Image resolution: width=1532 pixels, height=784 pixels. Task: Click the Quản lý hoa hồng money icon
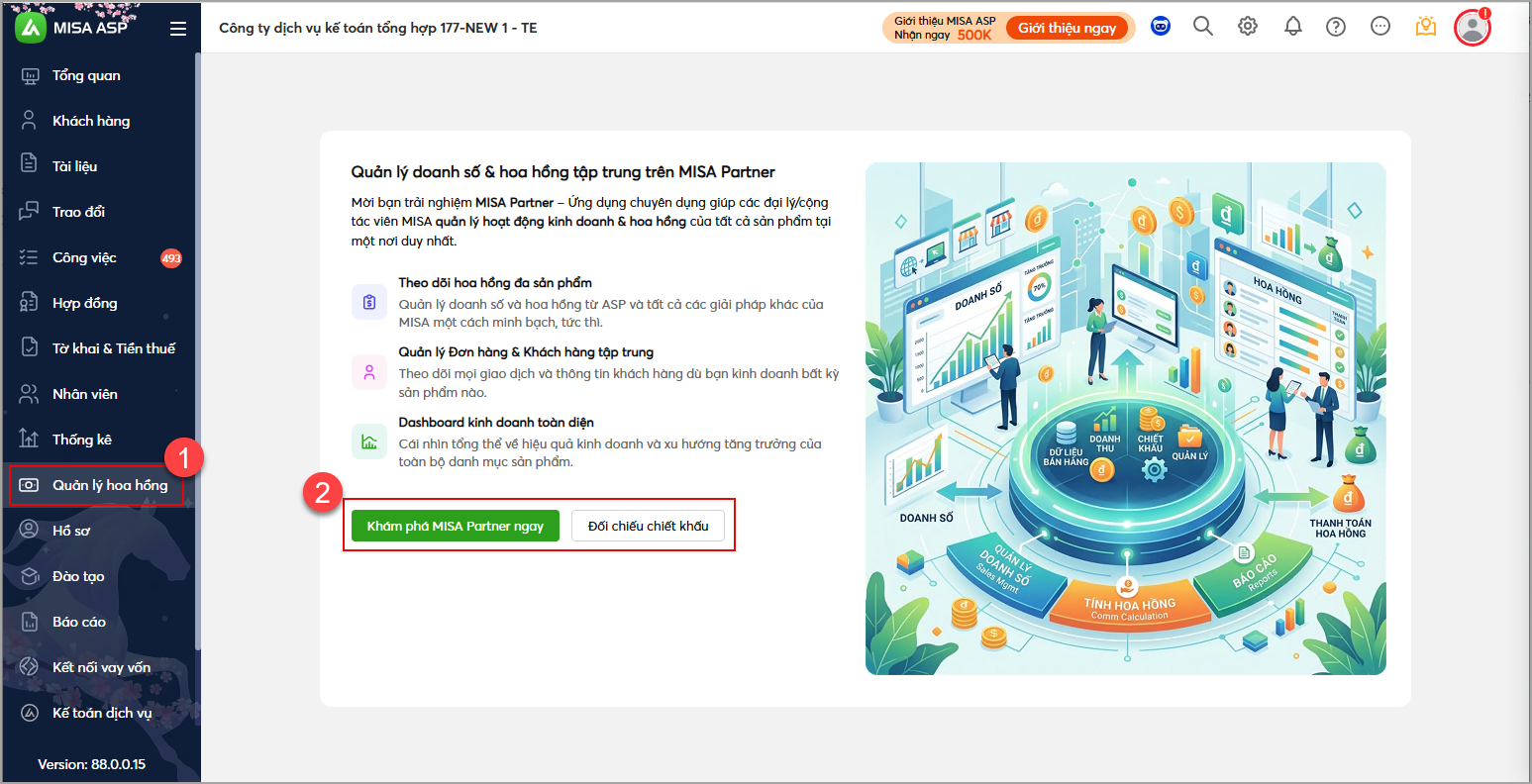[30, 485]
